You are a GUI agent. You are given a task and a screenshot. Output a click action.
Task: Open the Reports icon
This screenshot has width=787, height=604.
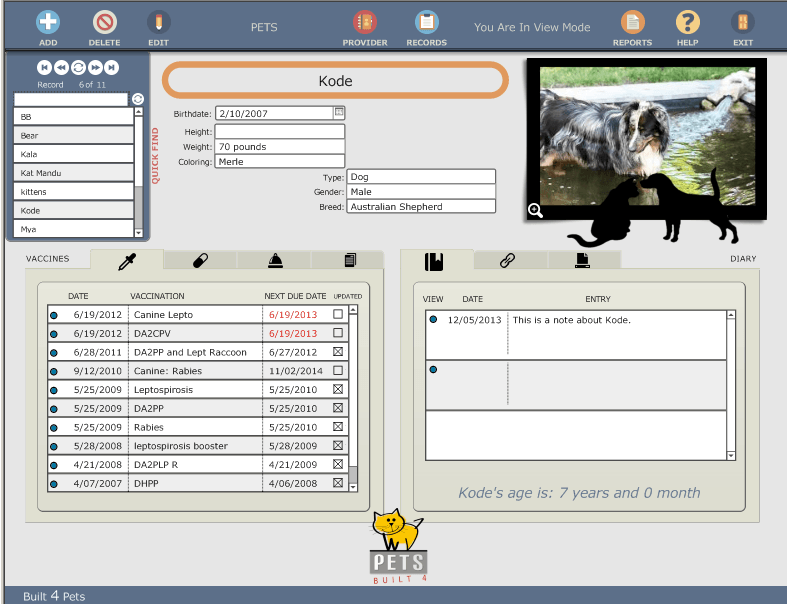[632, 22]
